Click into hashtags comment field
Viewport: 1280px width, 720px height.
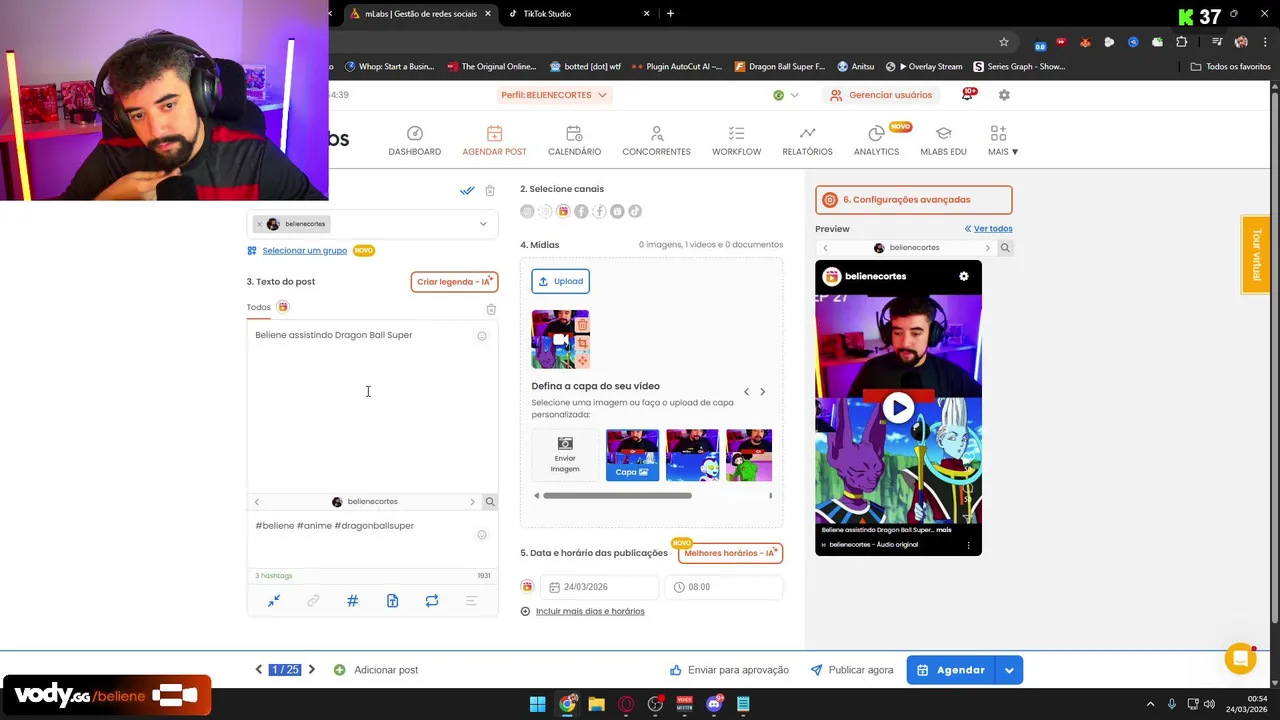coord(372,540)
